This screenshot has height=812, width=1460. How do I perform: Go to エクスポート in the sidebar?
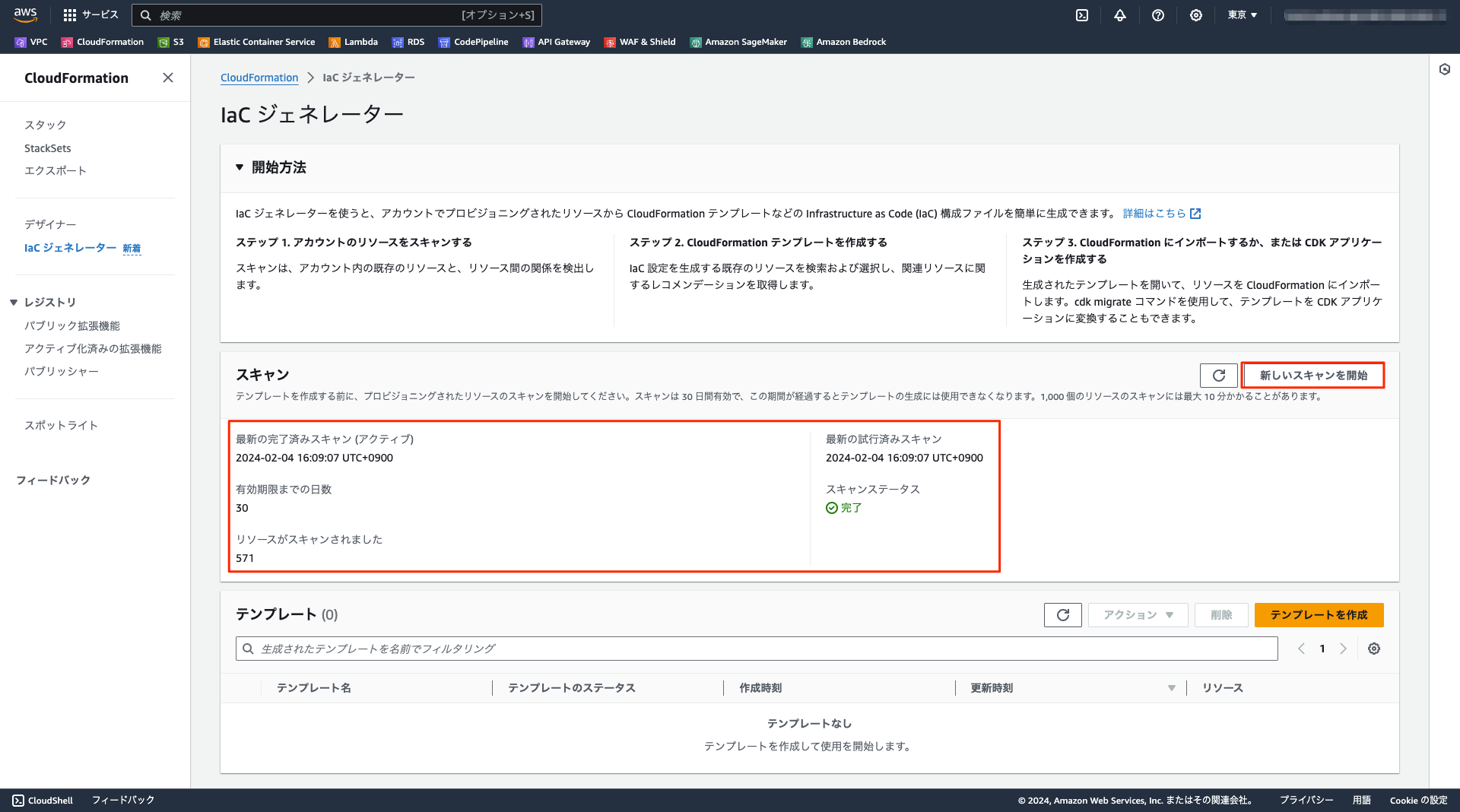pyautogui.click(x=56, y=170)
